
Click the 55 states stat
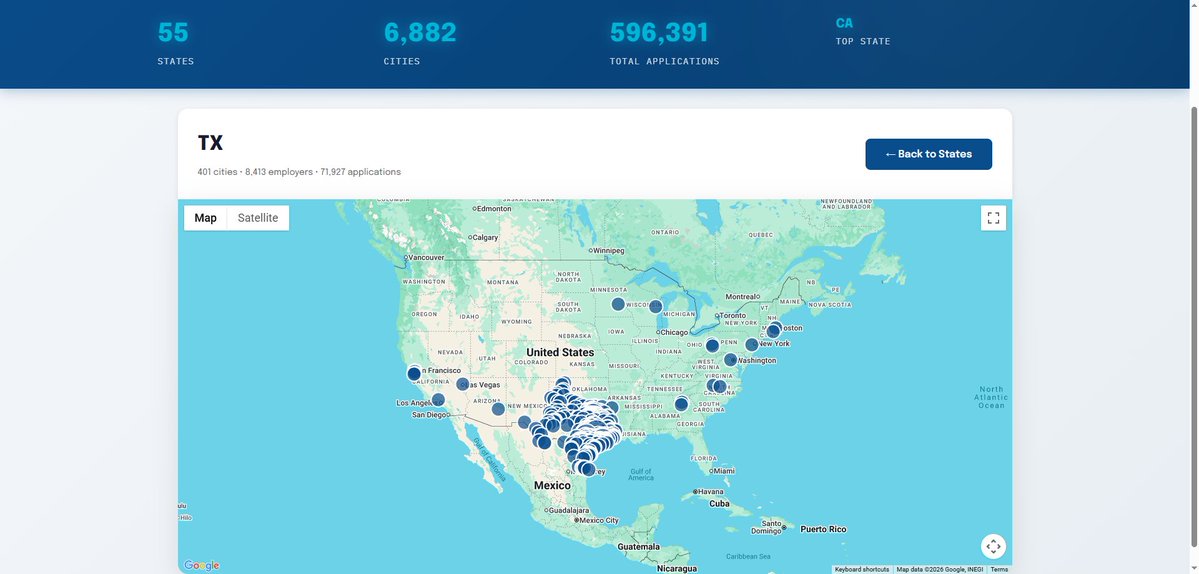point(173,33)
